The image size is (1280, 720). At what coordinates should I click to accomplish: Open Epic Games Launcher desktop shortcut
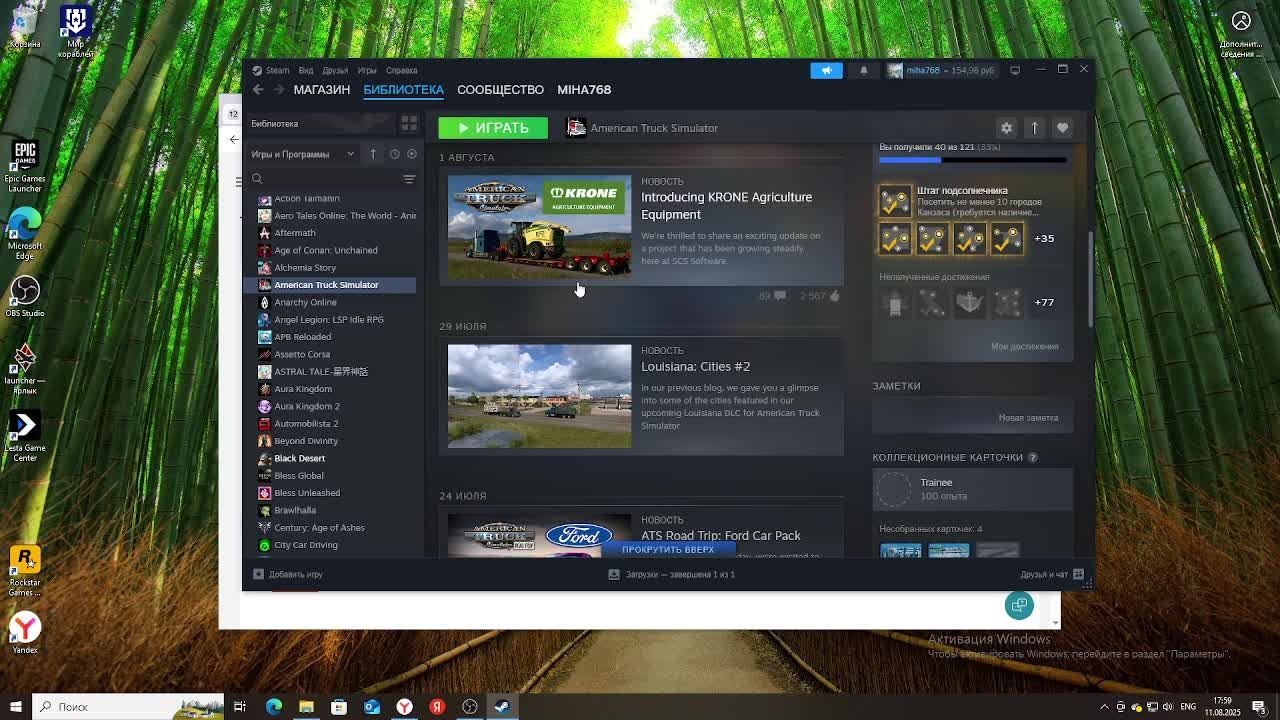tap(25, 167)
